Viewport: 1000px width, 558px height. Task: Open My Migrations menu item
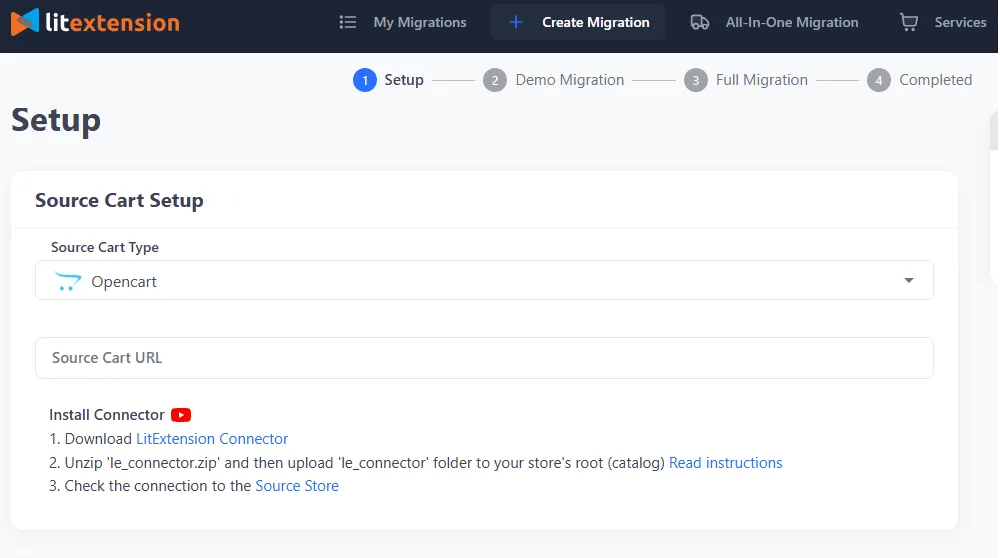[420, 22]
